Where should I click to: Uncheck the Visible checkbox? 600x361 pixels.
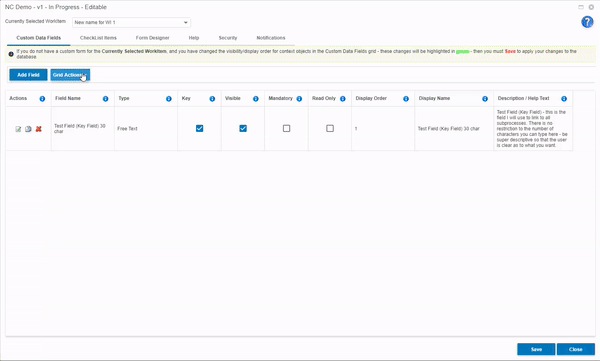point(243,129)
